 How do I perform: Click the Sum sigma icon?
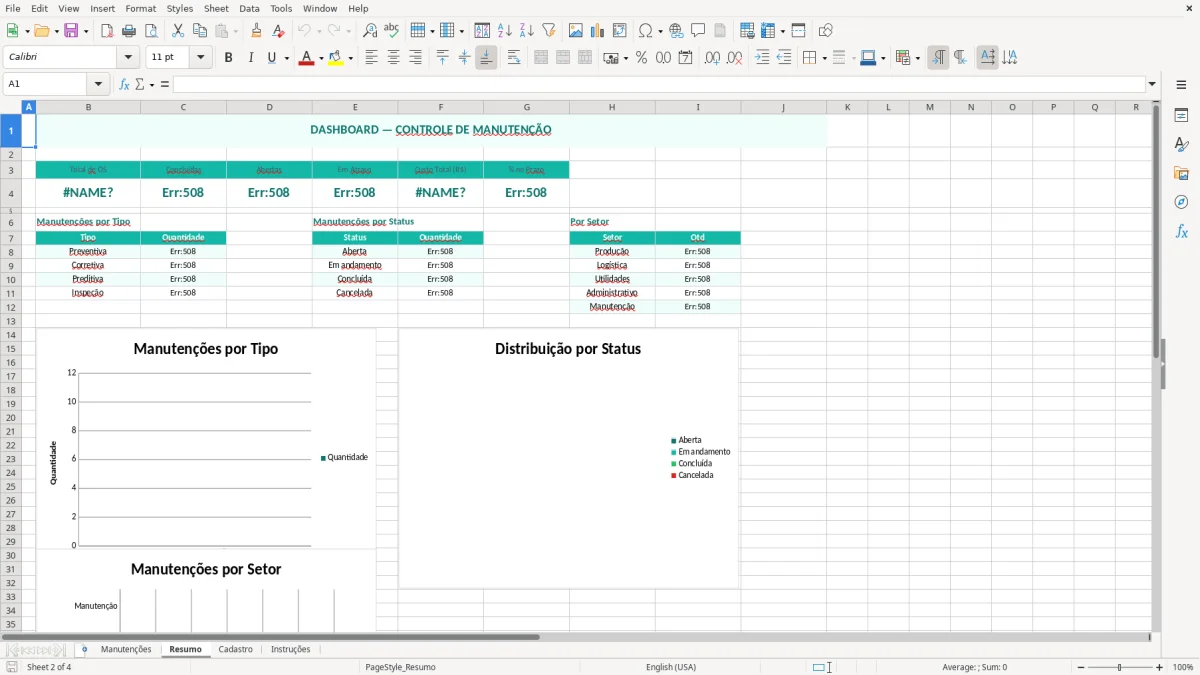point(140,84)
